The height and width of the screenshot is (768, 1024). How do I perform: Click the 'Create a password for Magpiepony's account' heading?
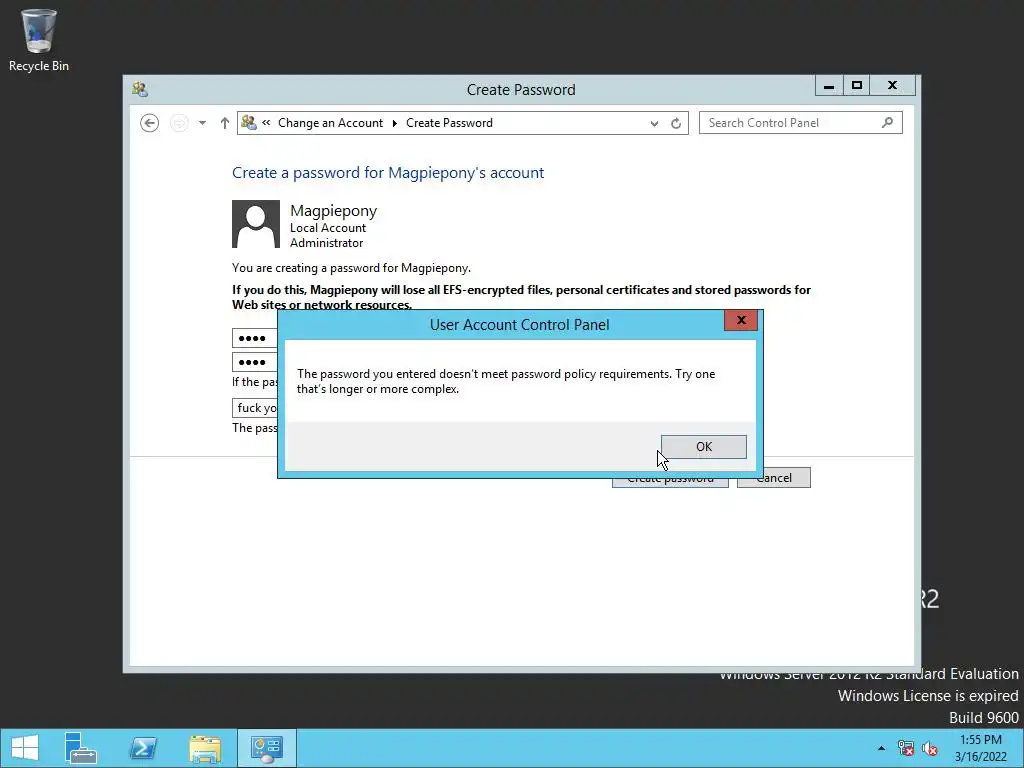click(388, 173)
